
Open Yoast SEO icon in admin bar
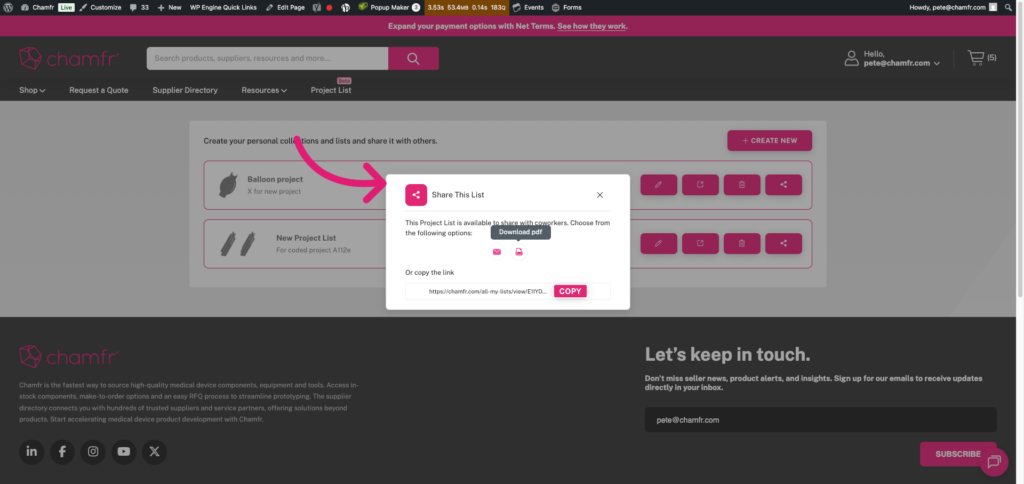click(316, 7)
